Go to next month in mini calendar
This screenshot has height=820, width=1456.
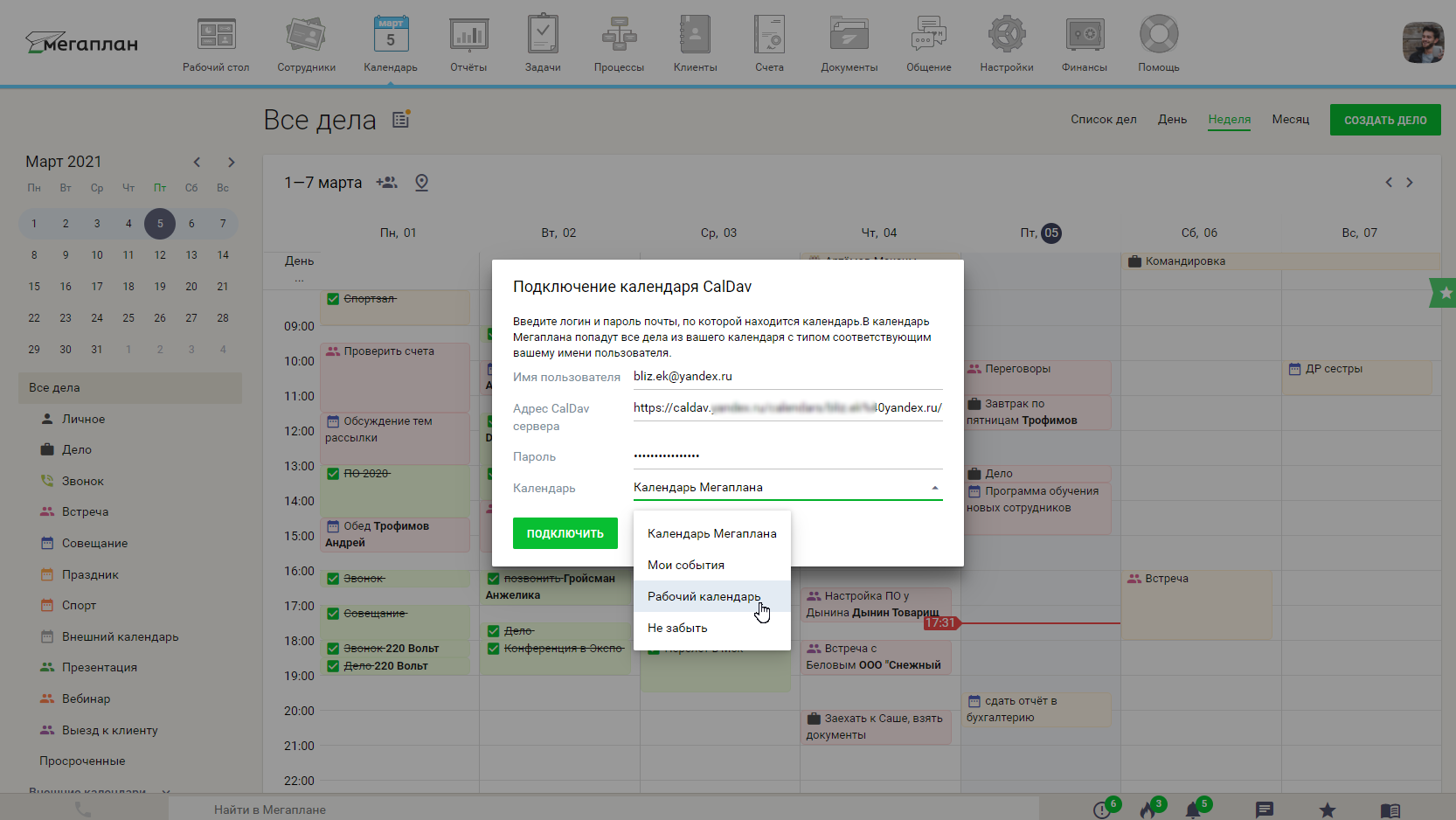[x=232, y=162]
